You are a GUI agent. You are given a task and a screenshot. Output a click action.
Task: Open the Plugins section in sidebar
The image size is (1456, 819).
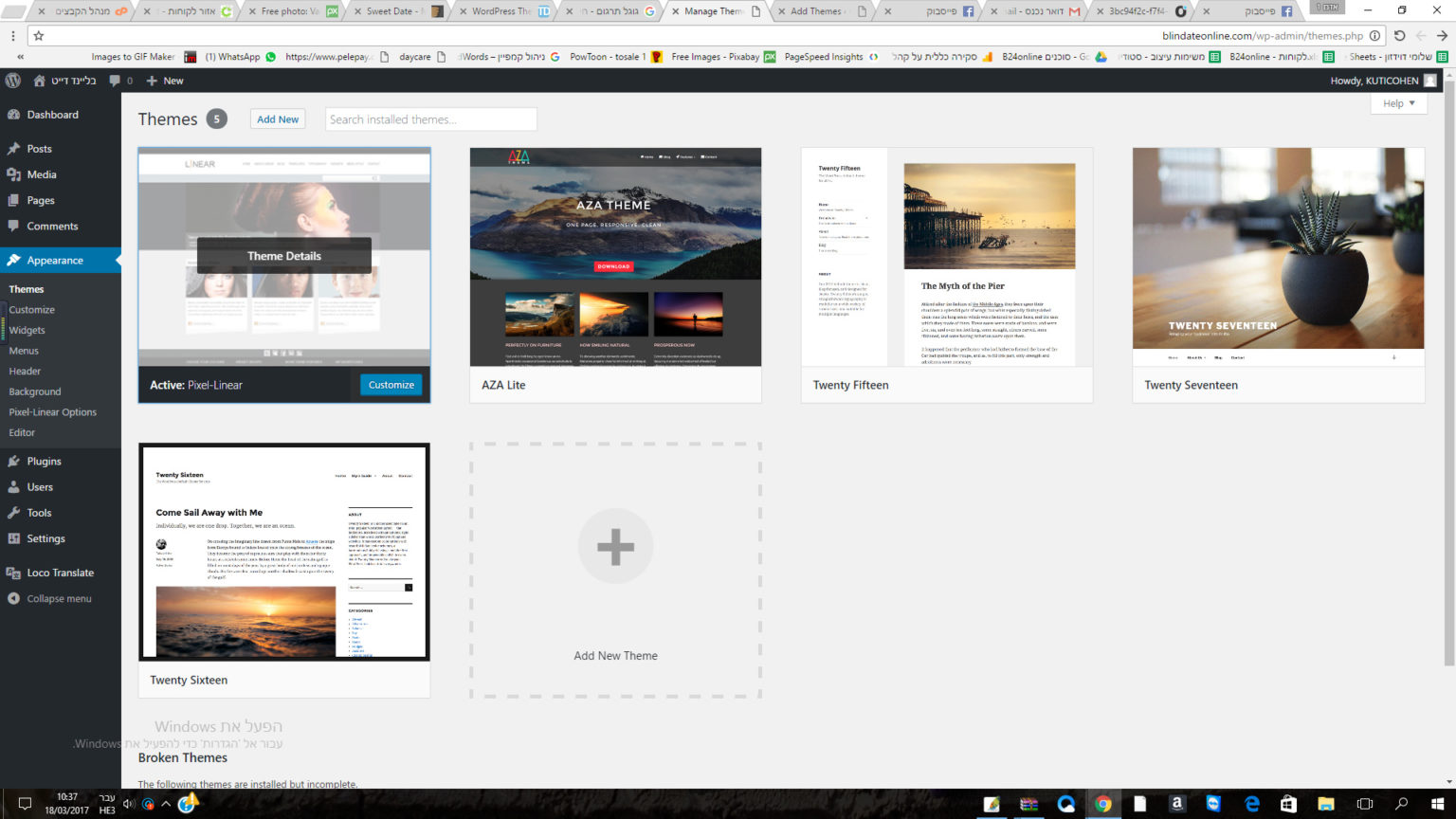point(44,462)
